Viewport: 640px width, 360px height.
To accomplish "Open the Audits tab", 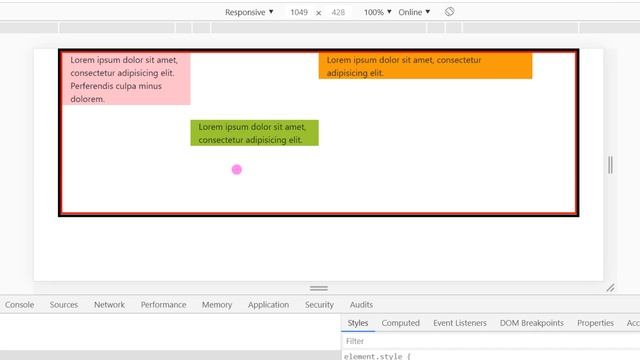I will click(361, 304).
